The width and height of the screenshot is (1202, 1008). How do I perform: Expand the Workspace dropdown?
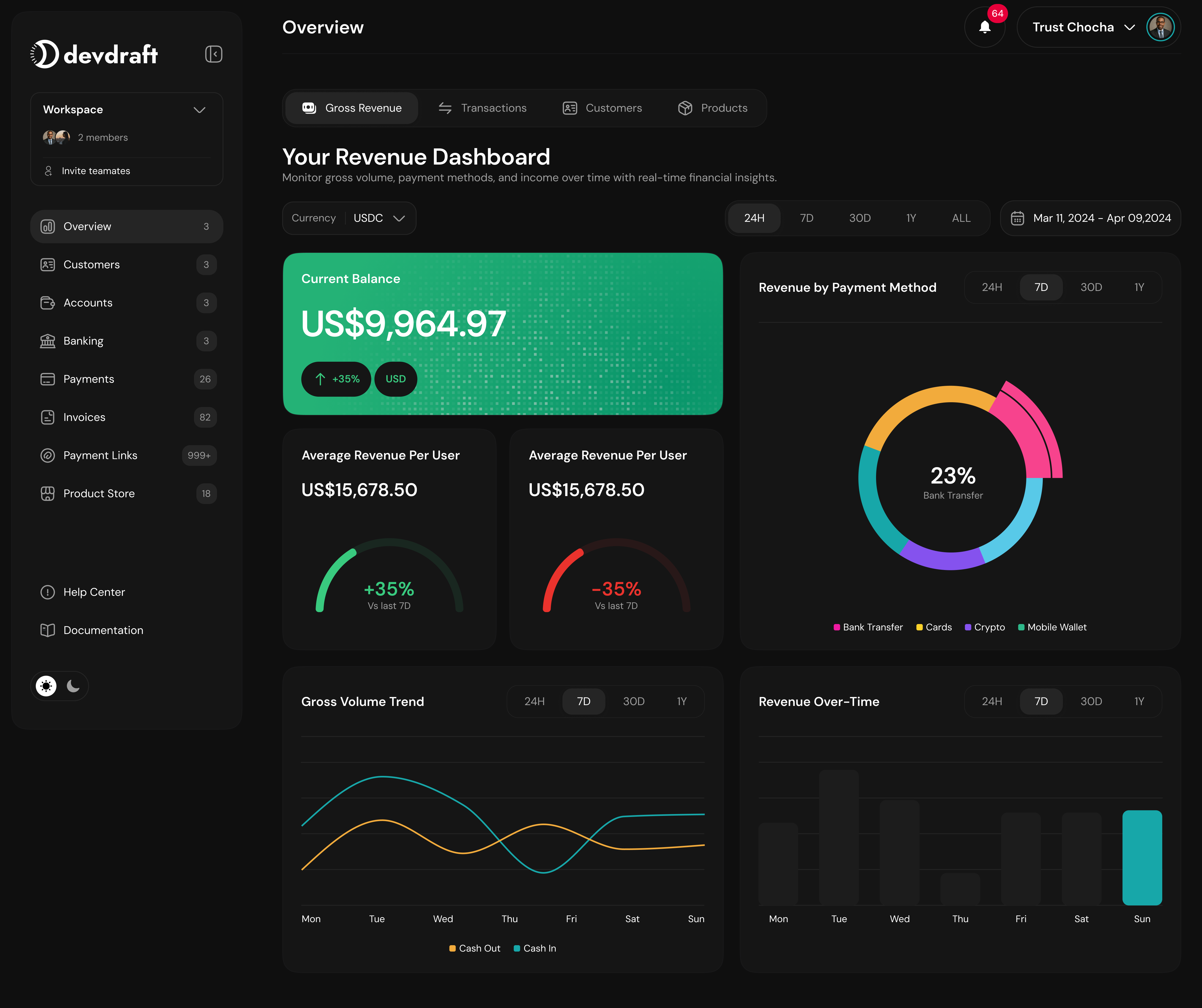199,109
